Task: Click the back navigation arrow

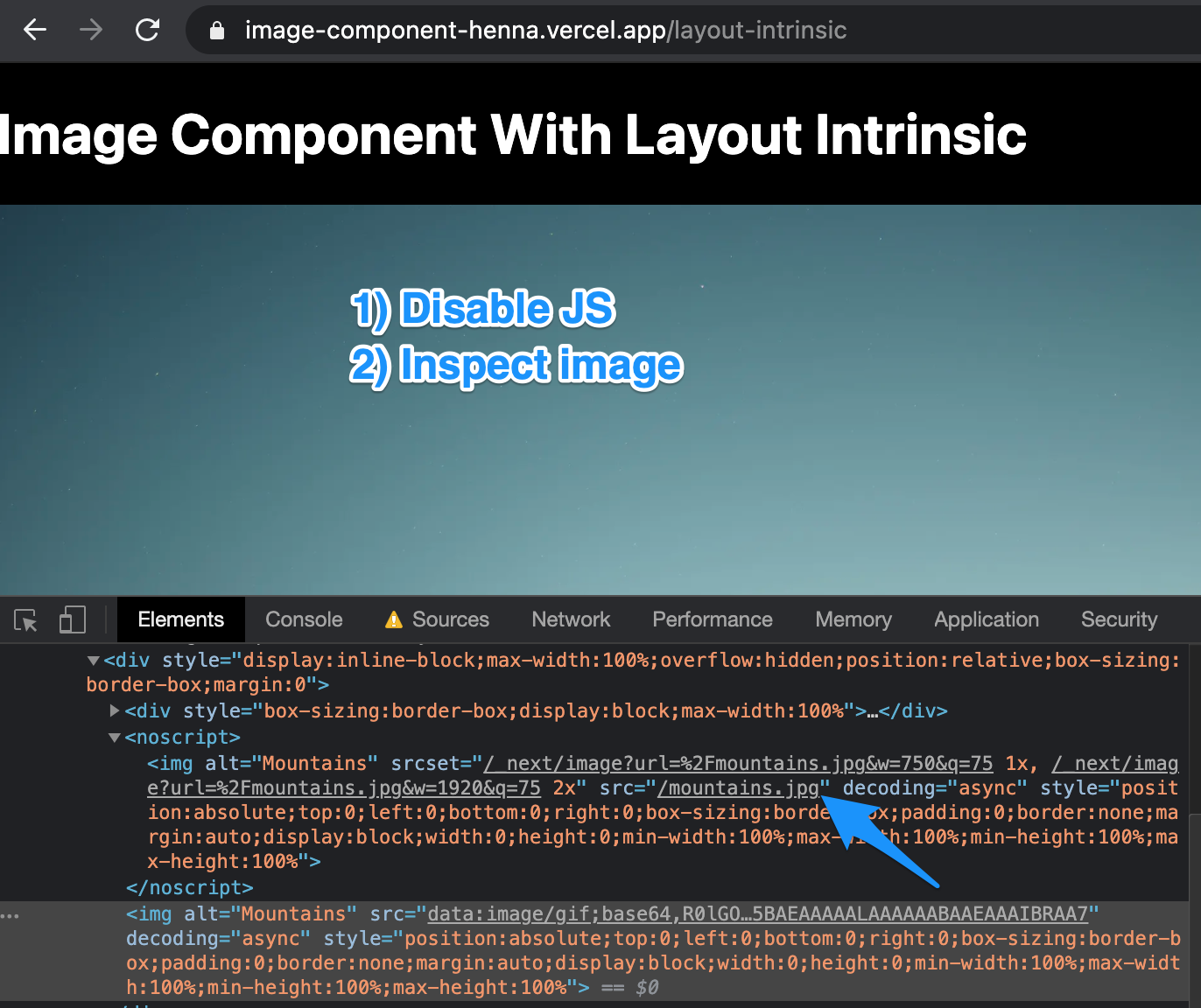Action: pos(34,30)
